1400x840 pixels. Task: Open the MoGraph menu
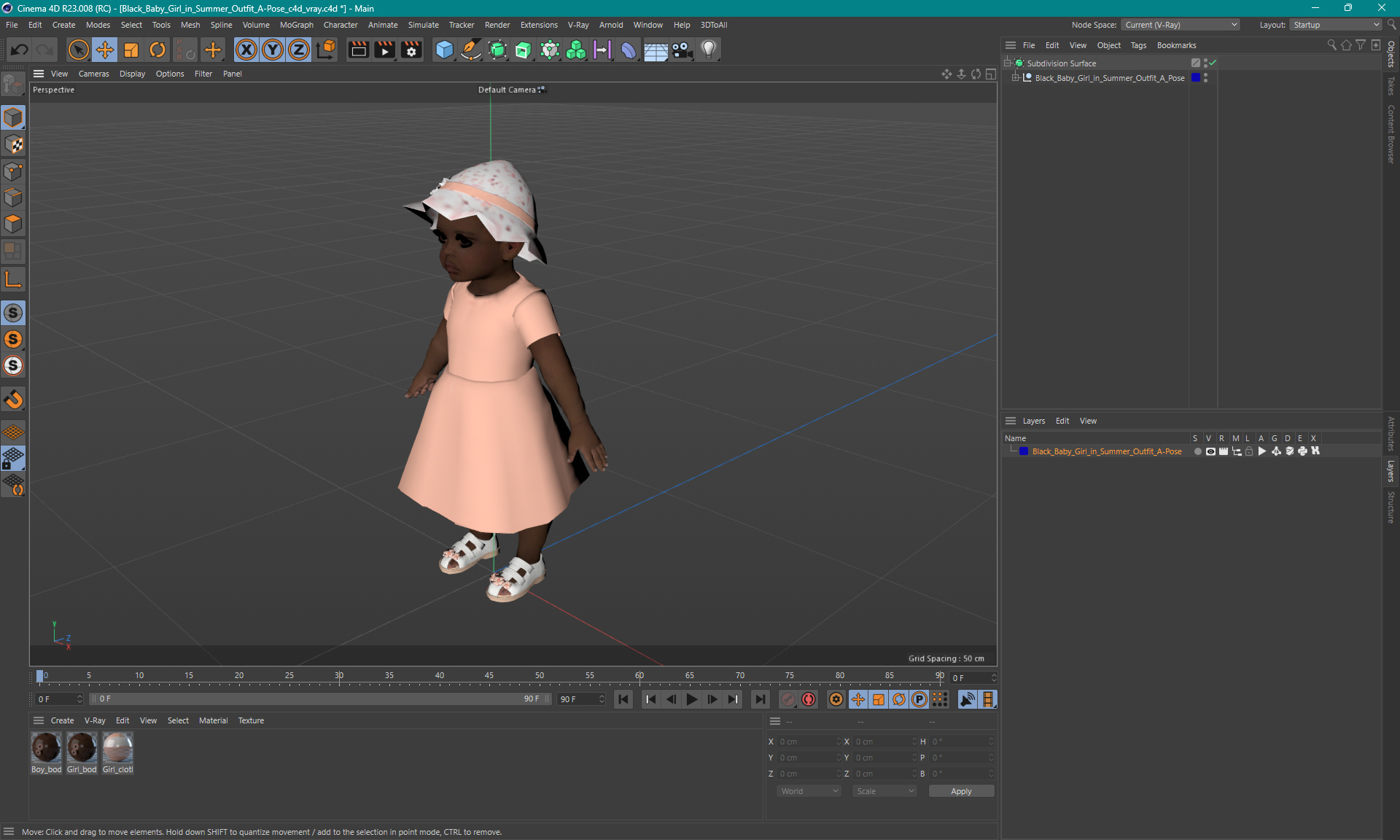pos(296,25)
